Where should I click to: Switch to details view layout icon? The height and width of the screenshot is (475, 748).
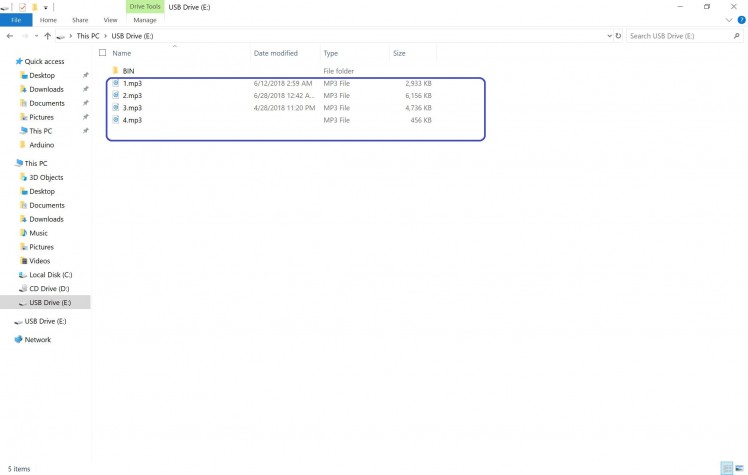pyautogui.click(x=727, y=468)
